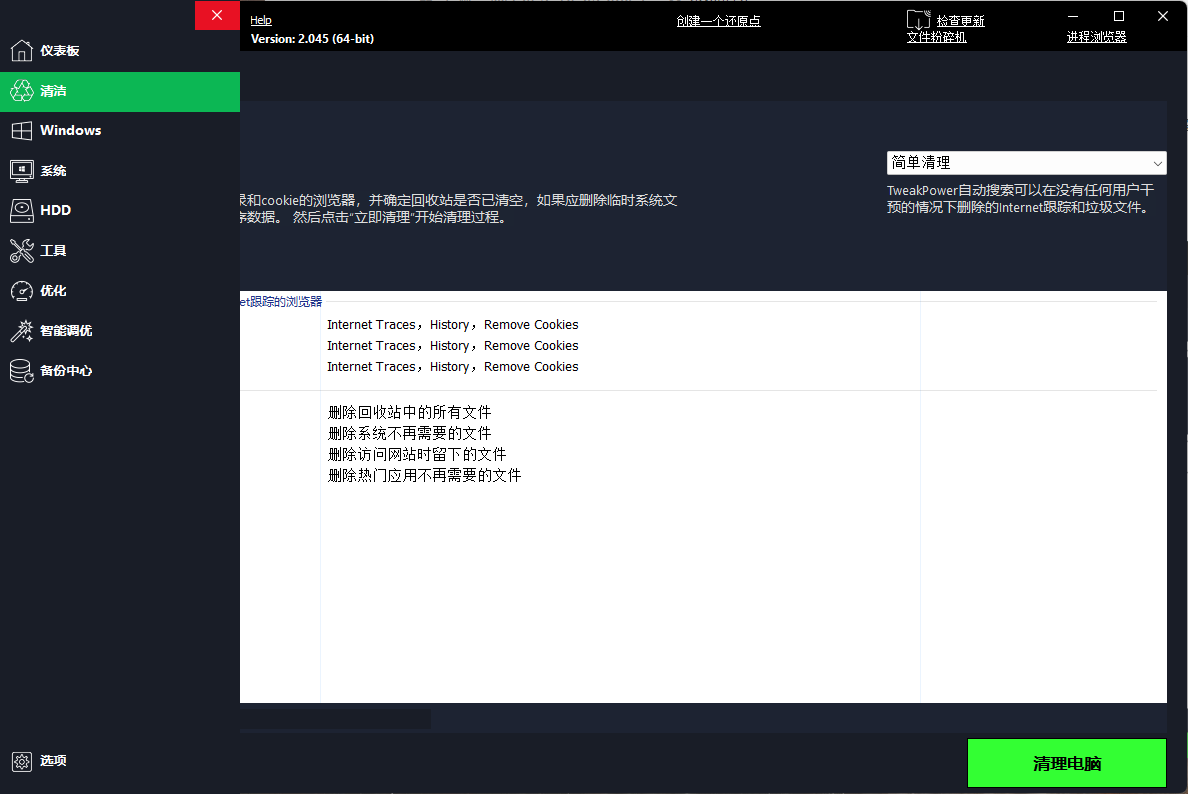Select the first Internet Traces row
The height and width of the screenshot is (794, 1188).
click(452, 324)
